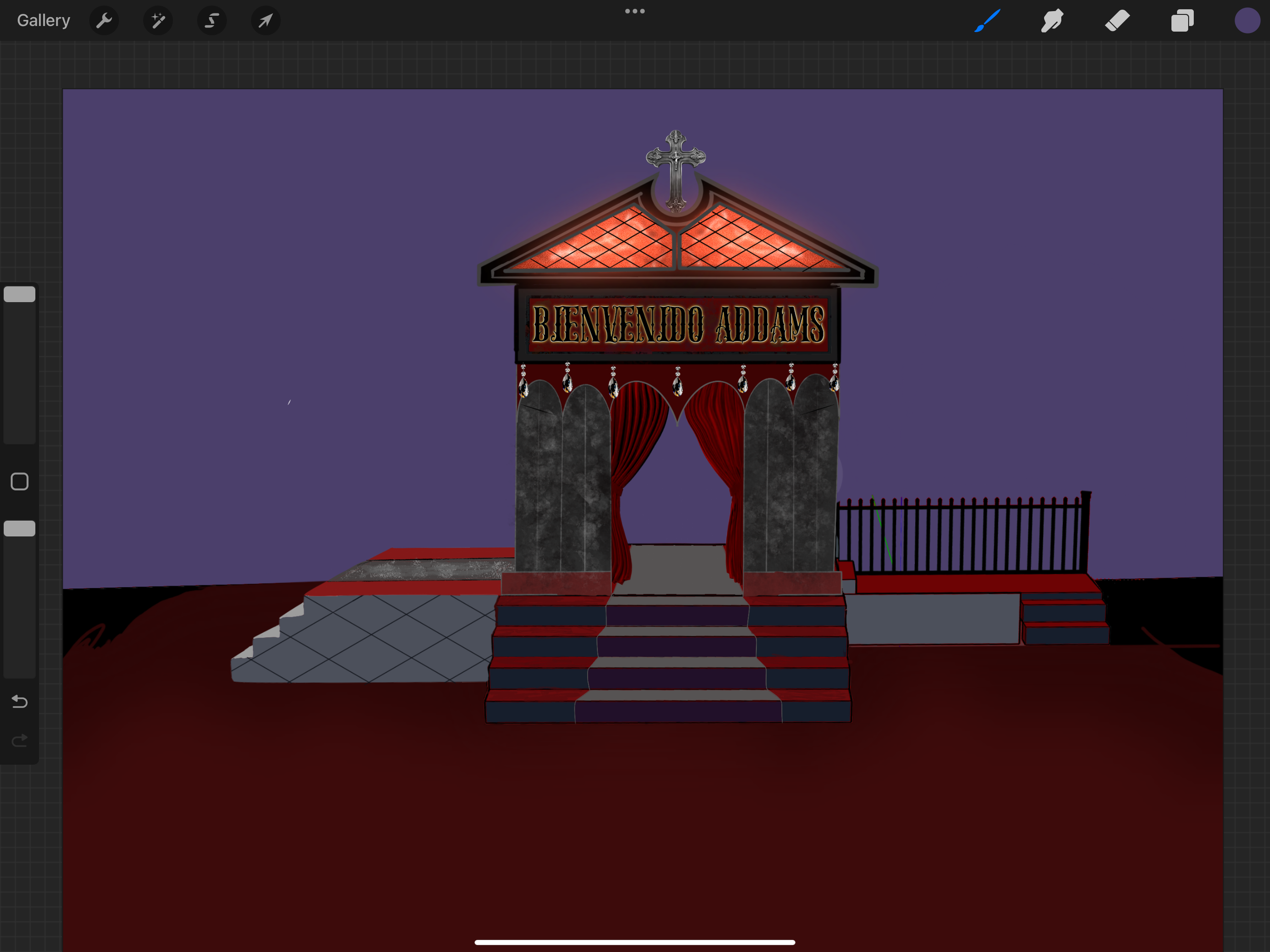Open the Actions wrench menu
1270x952 pixels.
point(104,21)
